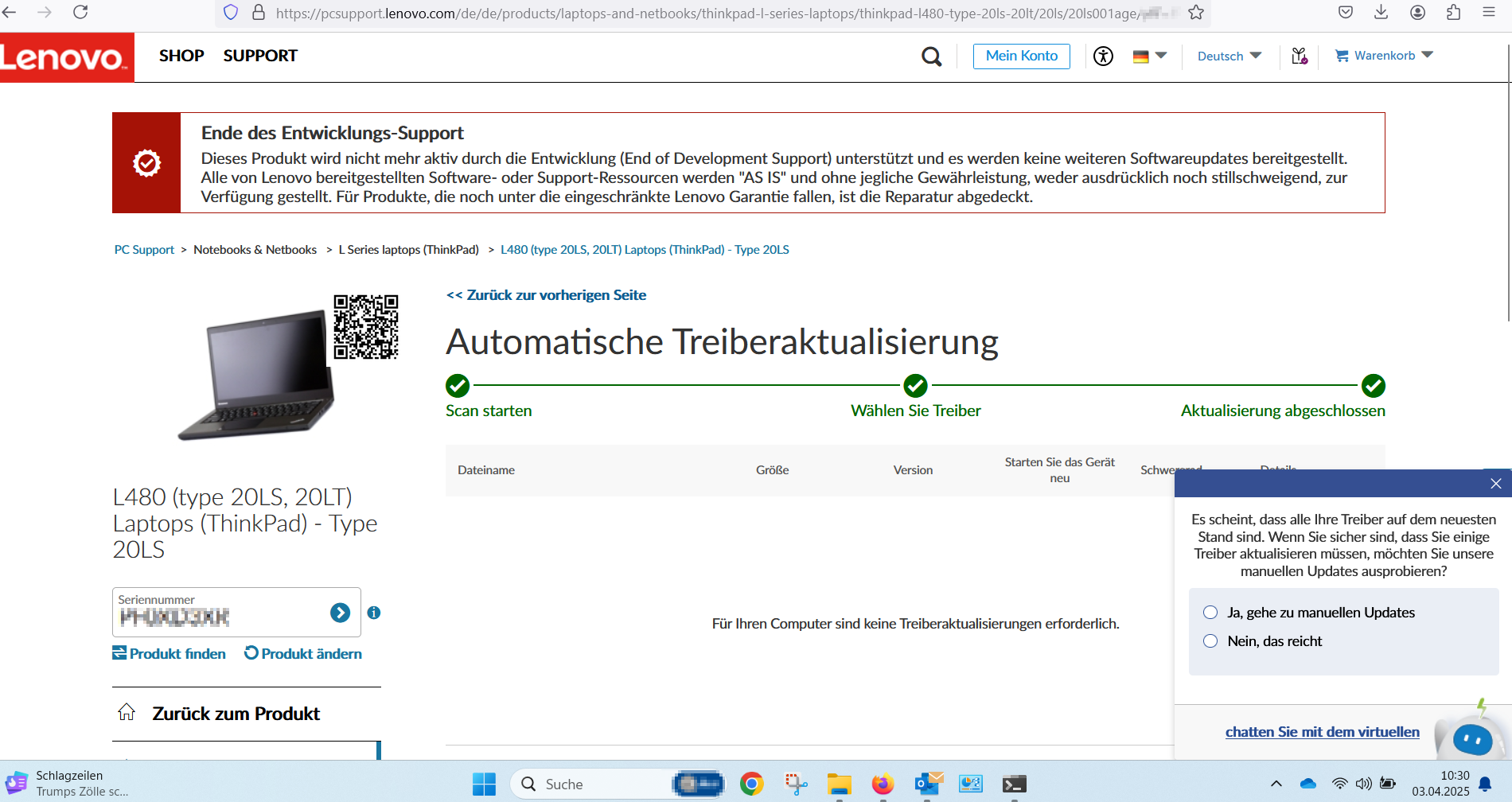The image size is (1512, 802).
Task: Click the serial number info icon
Action: click(374, 613)
